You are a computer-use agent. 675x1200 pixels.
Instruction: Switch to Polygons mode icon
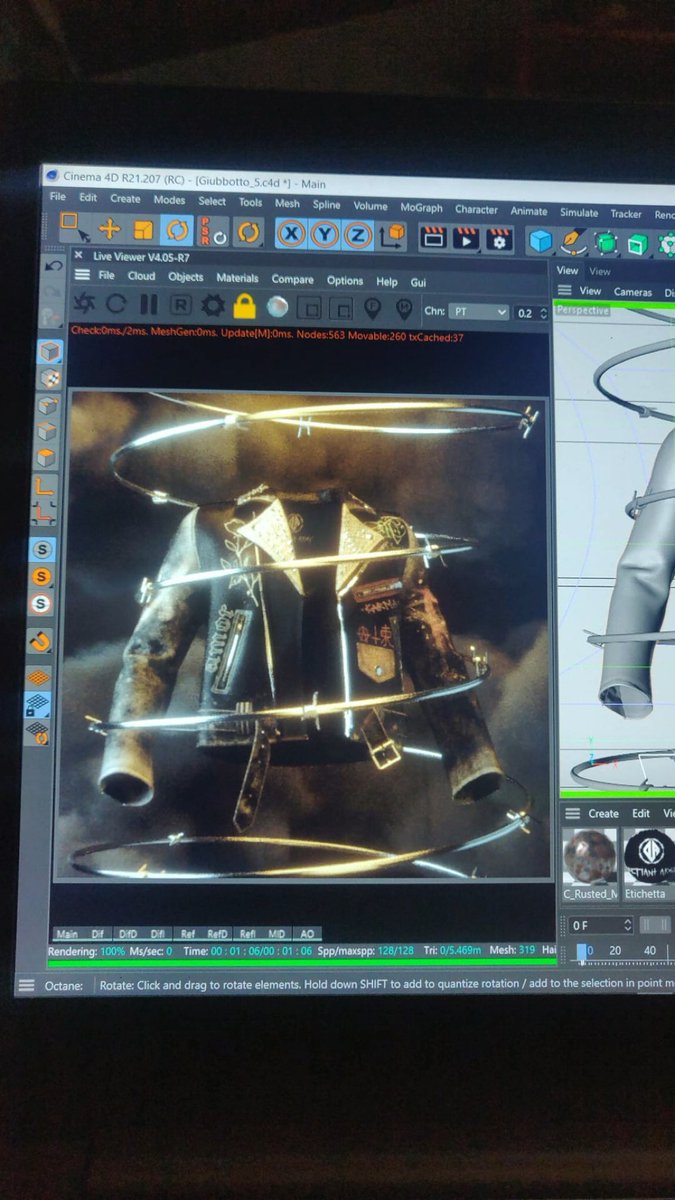48,459
